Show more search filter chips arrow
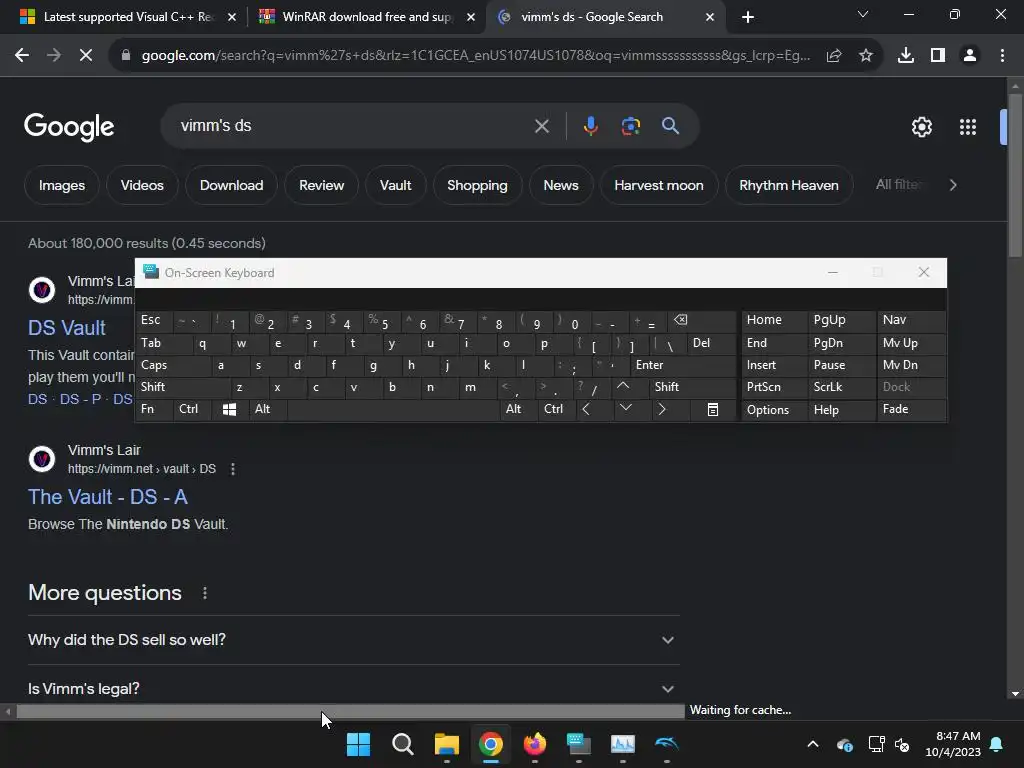The height and width of the screenshot is (768, 1024). (953, 185)
